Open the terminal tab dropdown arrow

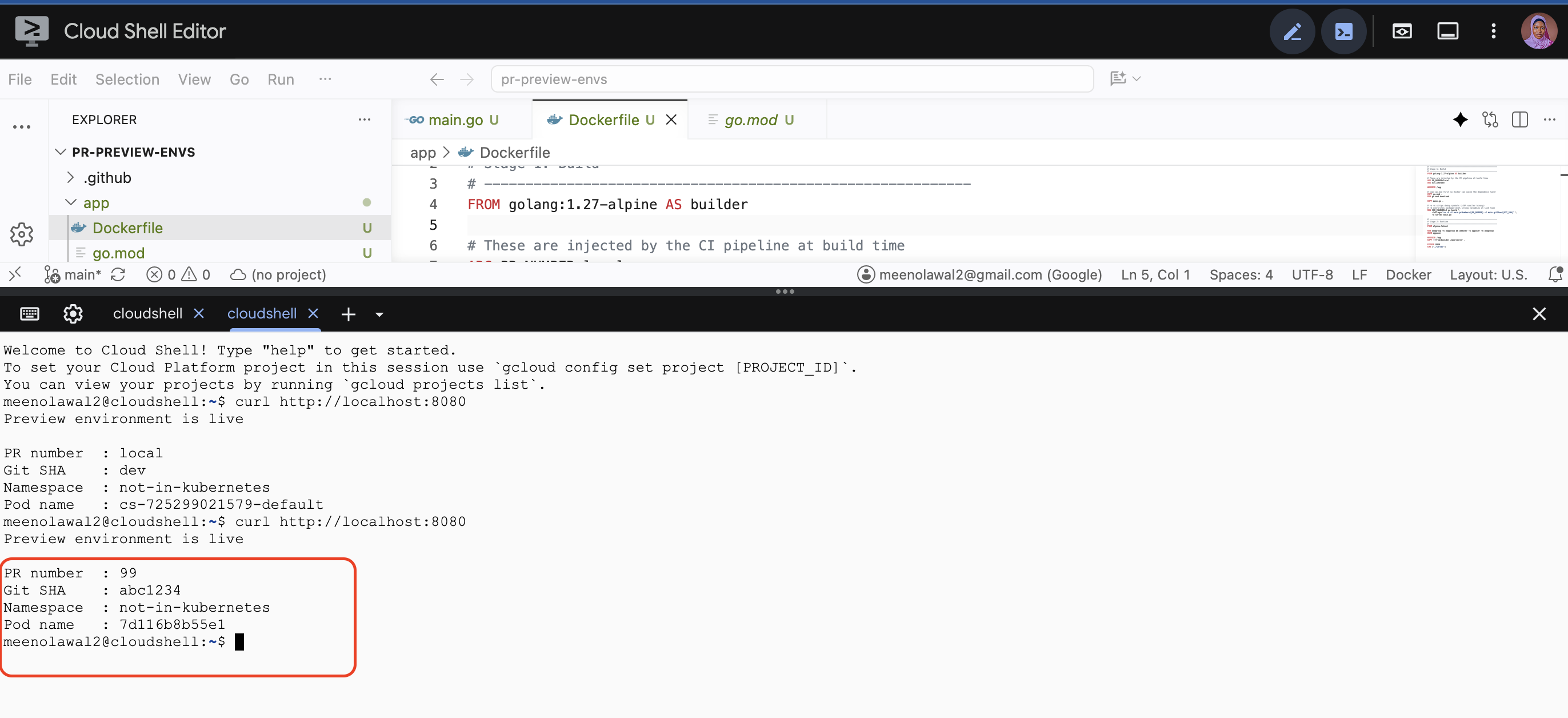point(379,314)
